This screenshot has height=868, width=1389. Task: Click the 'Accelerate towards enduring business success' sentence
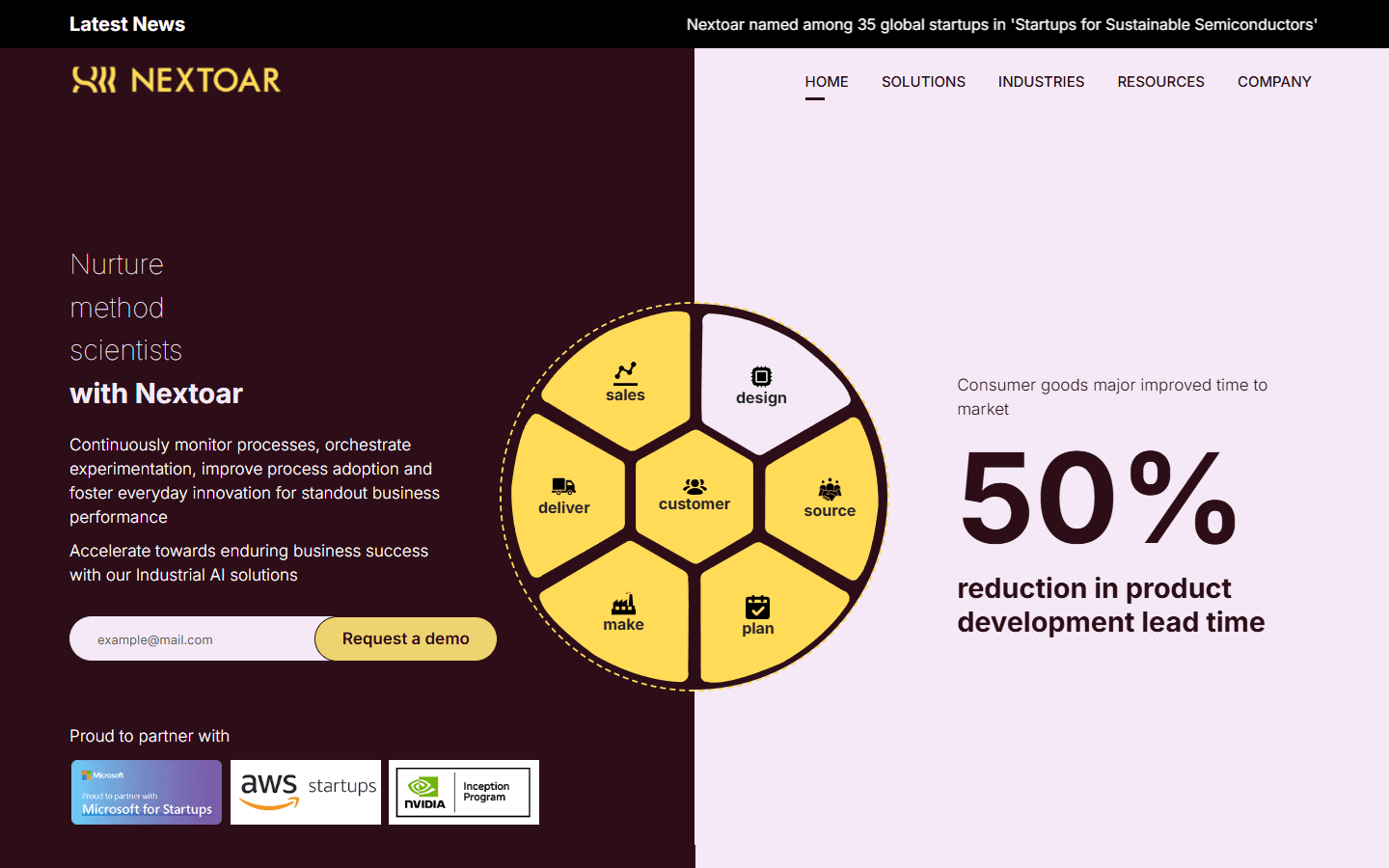(249, 562)
